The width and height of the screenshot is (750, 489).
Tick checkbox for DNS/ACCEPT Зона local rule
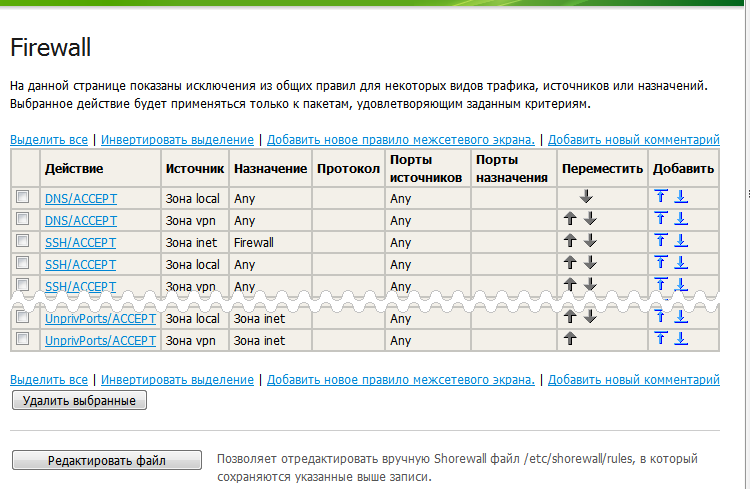(22, 196)
